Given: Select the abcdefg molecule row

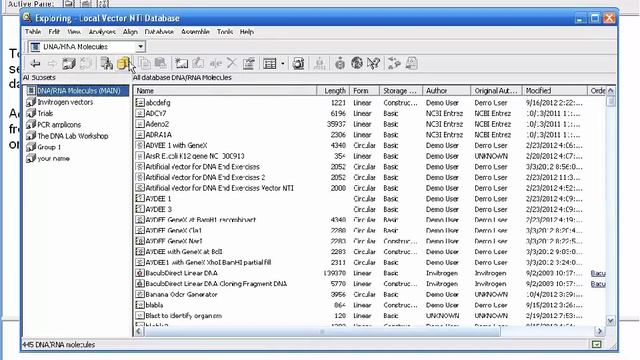Looking at the screenshot, I should (x=369, y=102).
